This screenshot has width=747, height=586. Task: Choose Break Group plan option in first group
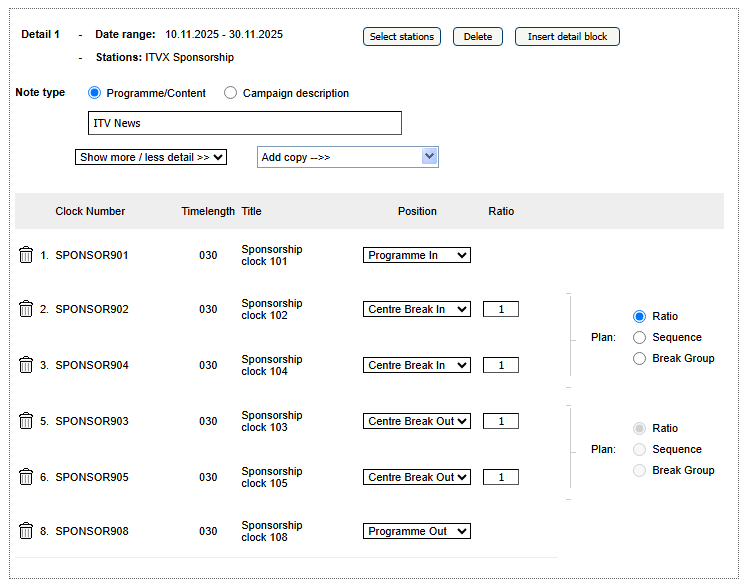tap(640, 358)
